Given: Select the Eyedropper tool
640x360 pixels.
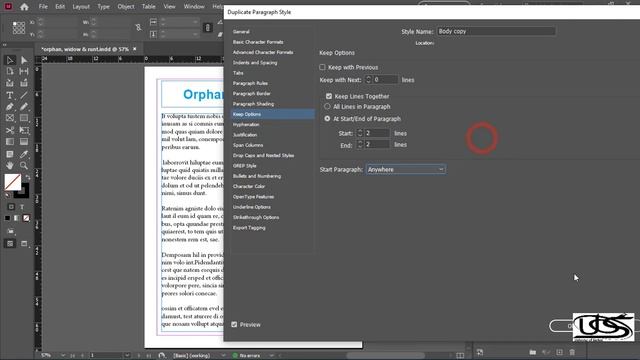Looking at the screenshot, I should click(24, 154).
